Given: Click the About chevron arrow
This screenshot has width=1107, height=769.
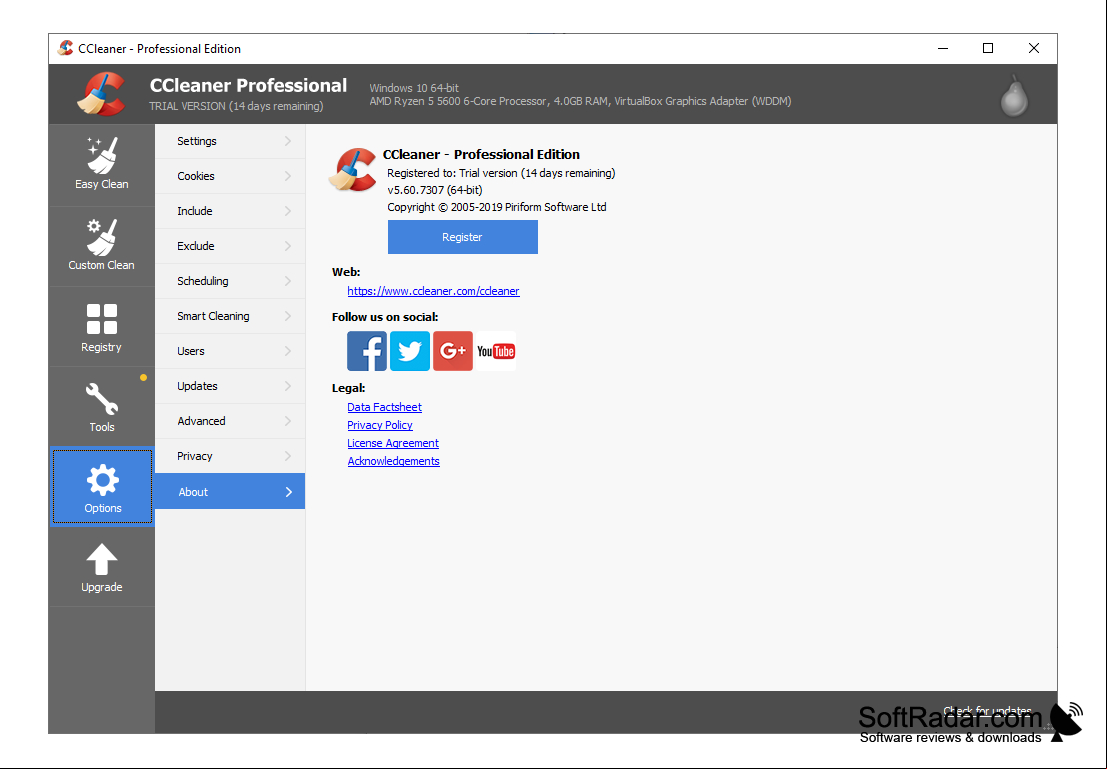Looking at the screenshot, I should point(289,491).
